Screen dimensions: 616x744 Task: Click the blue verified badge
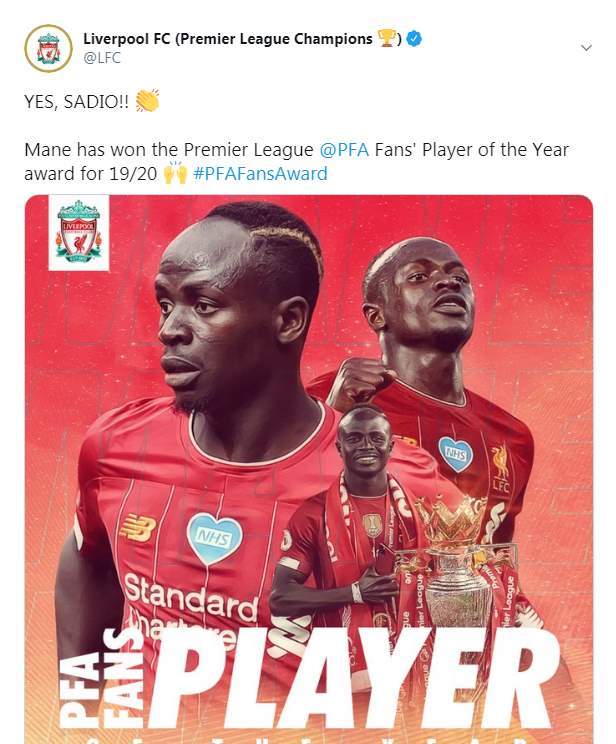(415, 38)
